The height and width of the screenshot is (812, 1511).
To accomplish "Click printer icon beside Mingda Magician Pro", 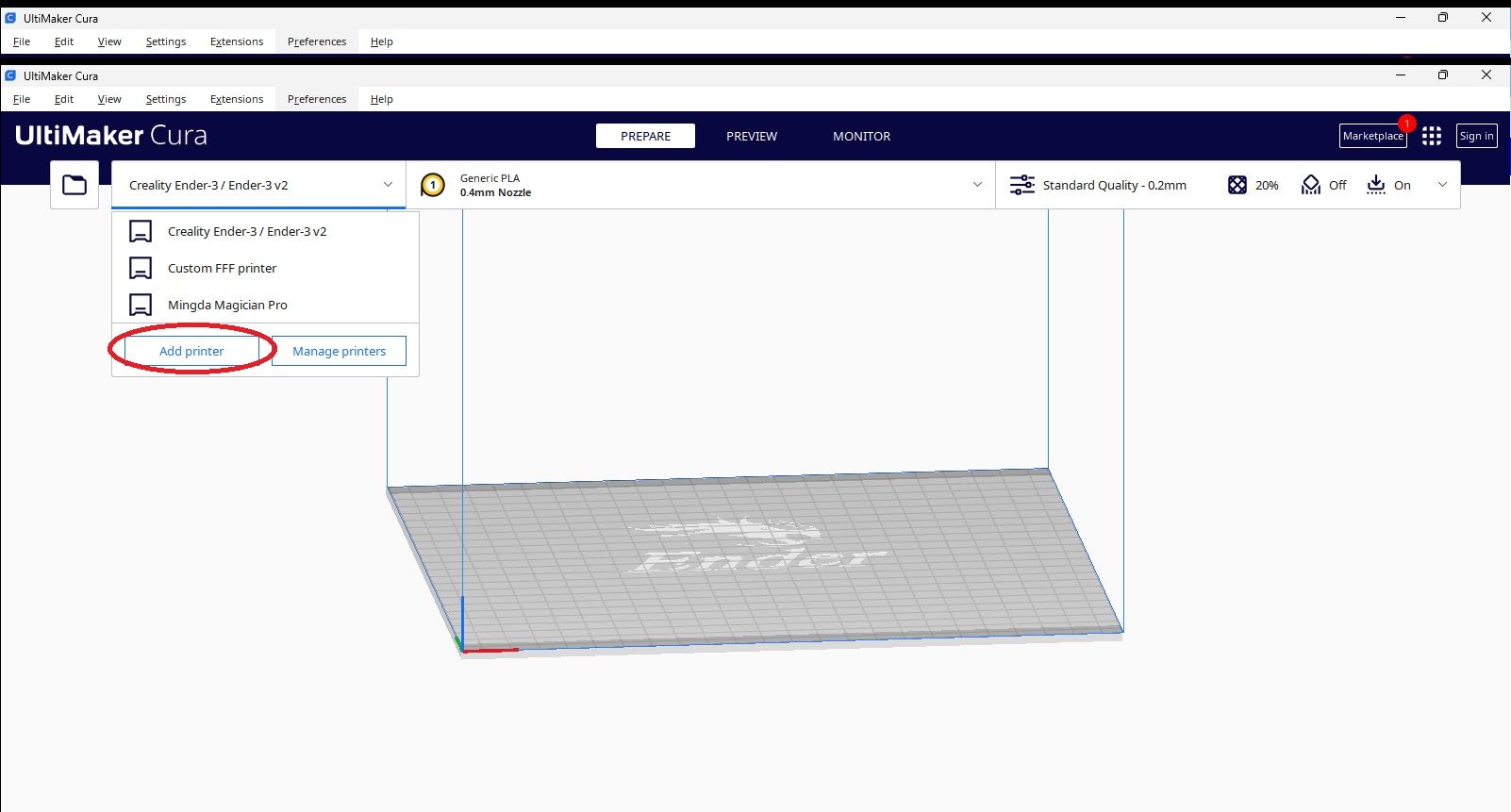I will click(141, 305).
